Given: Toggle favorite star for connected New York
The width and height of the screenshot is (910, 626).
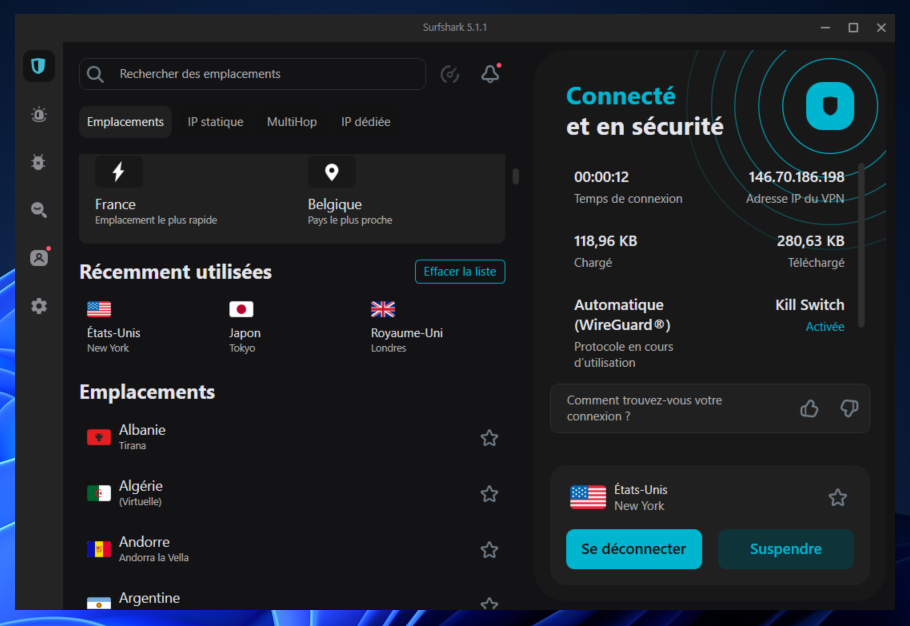Looking at the screenshot, I should [x=837, y=497].
